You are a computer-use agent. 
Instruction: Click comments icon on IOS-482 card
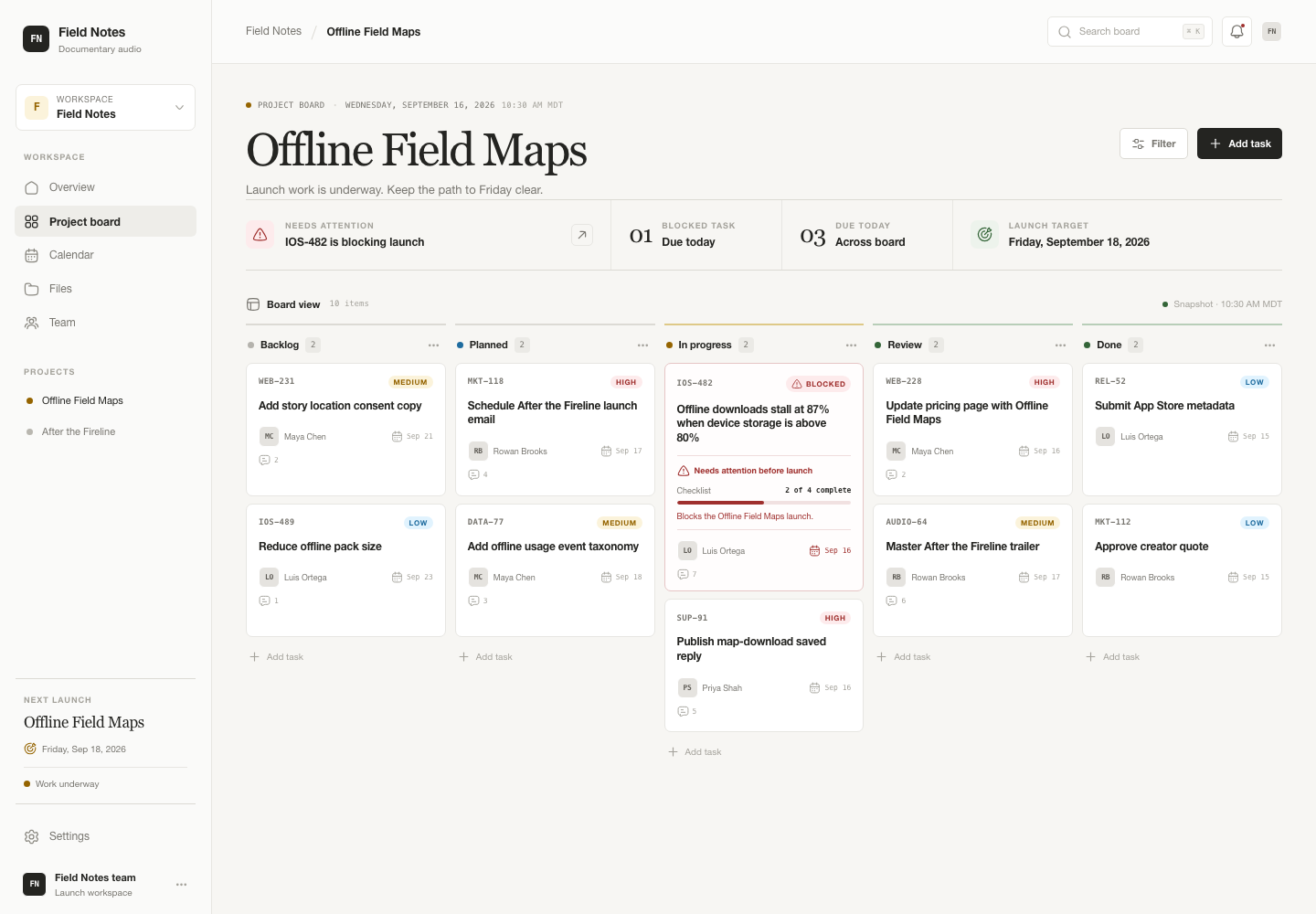pos(683,574)
